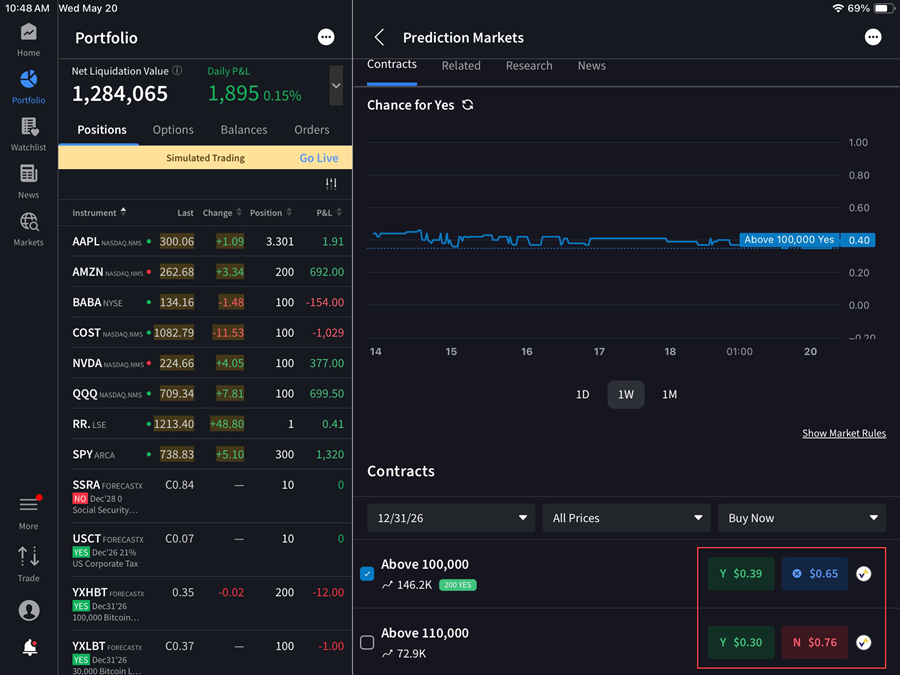Open the RR. LSE position row

205,424
